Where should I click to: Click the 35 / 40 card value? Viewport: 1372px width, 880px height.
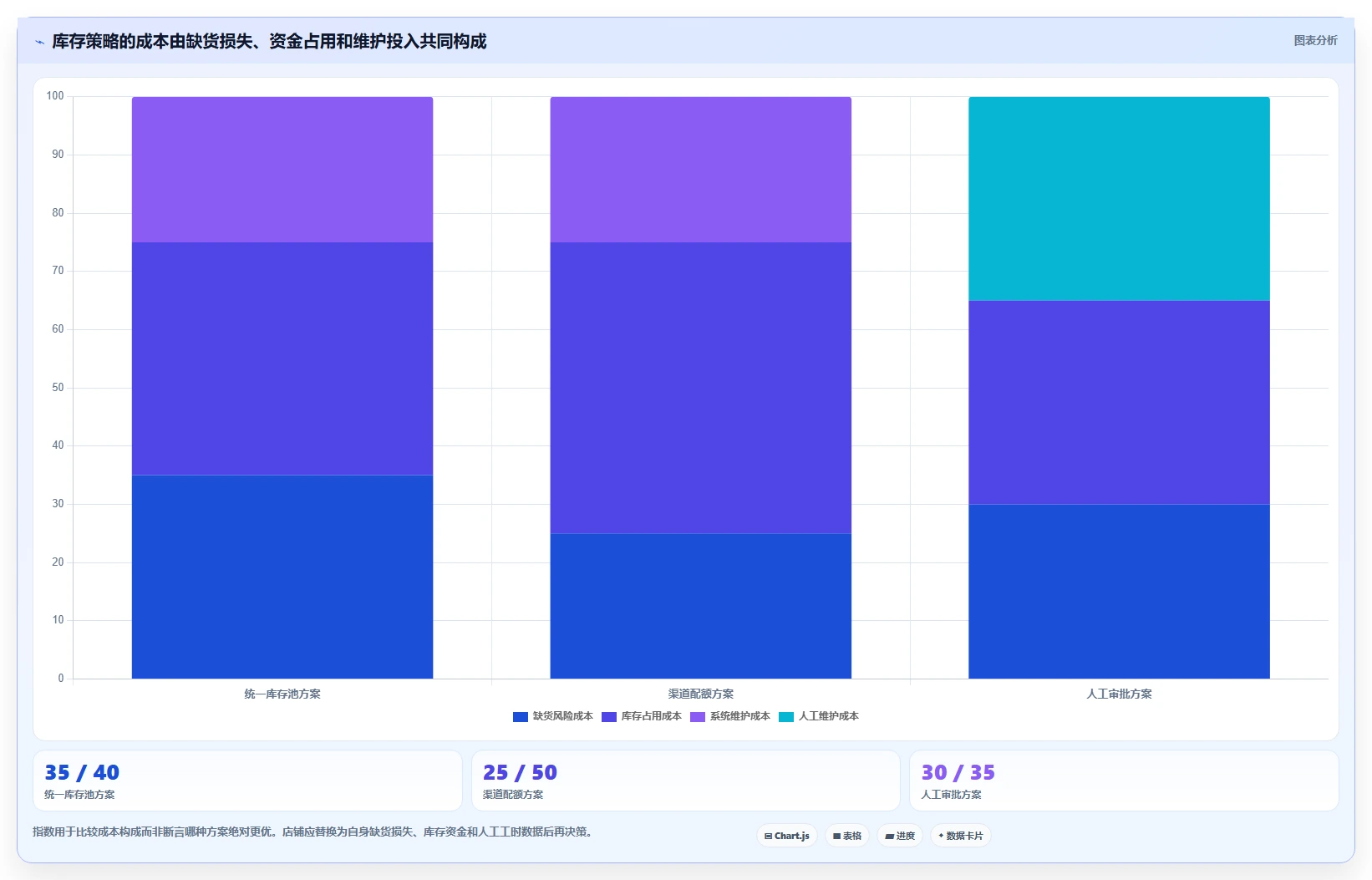(x=82, y=772)
